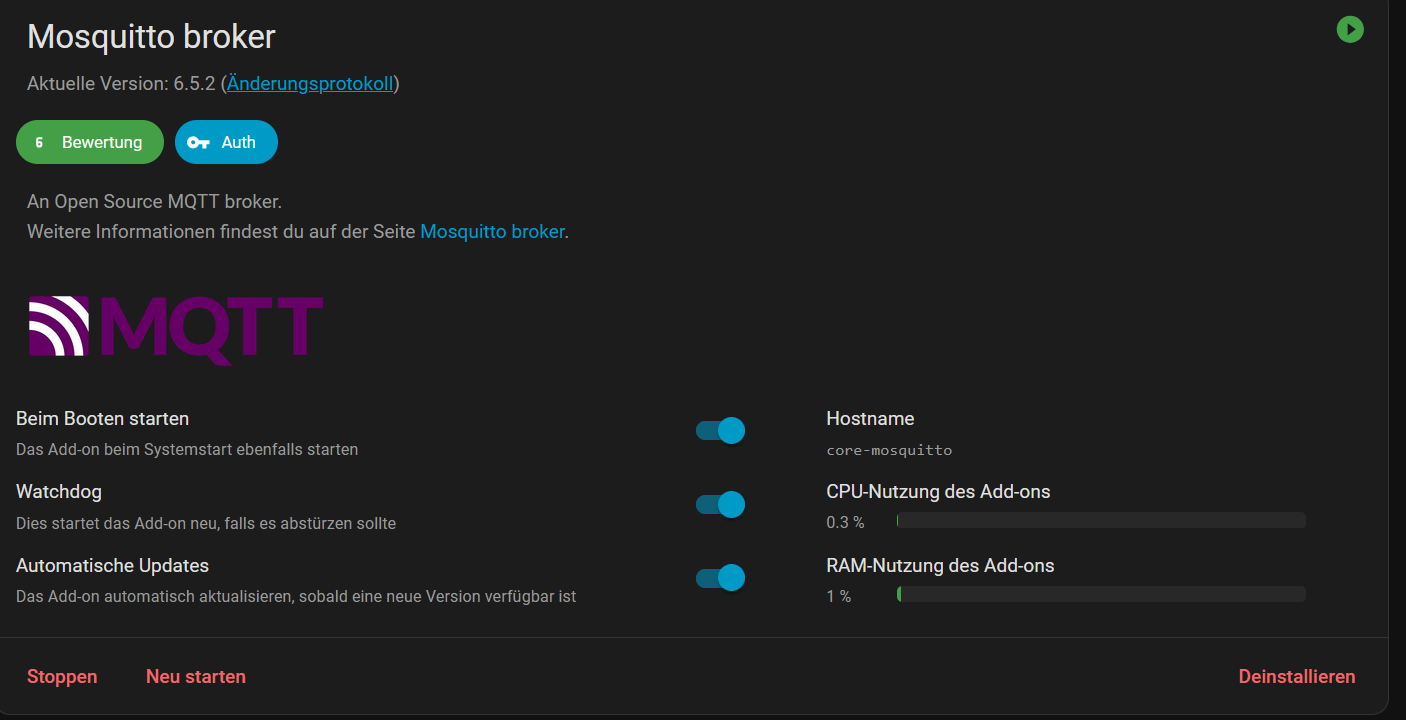Click the Auth chip label
The height and width of the screenshot is (720, 1406).
239,142
